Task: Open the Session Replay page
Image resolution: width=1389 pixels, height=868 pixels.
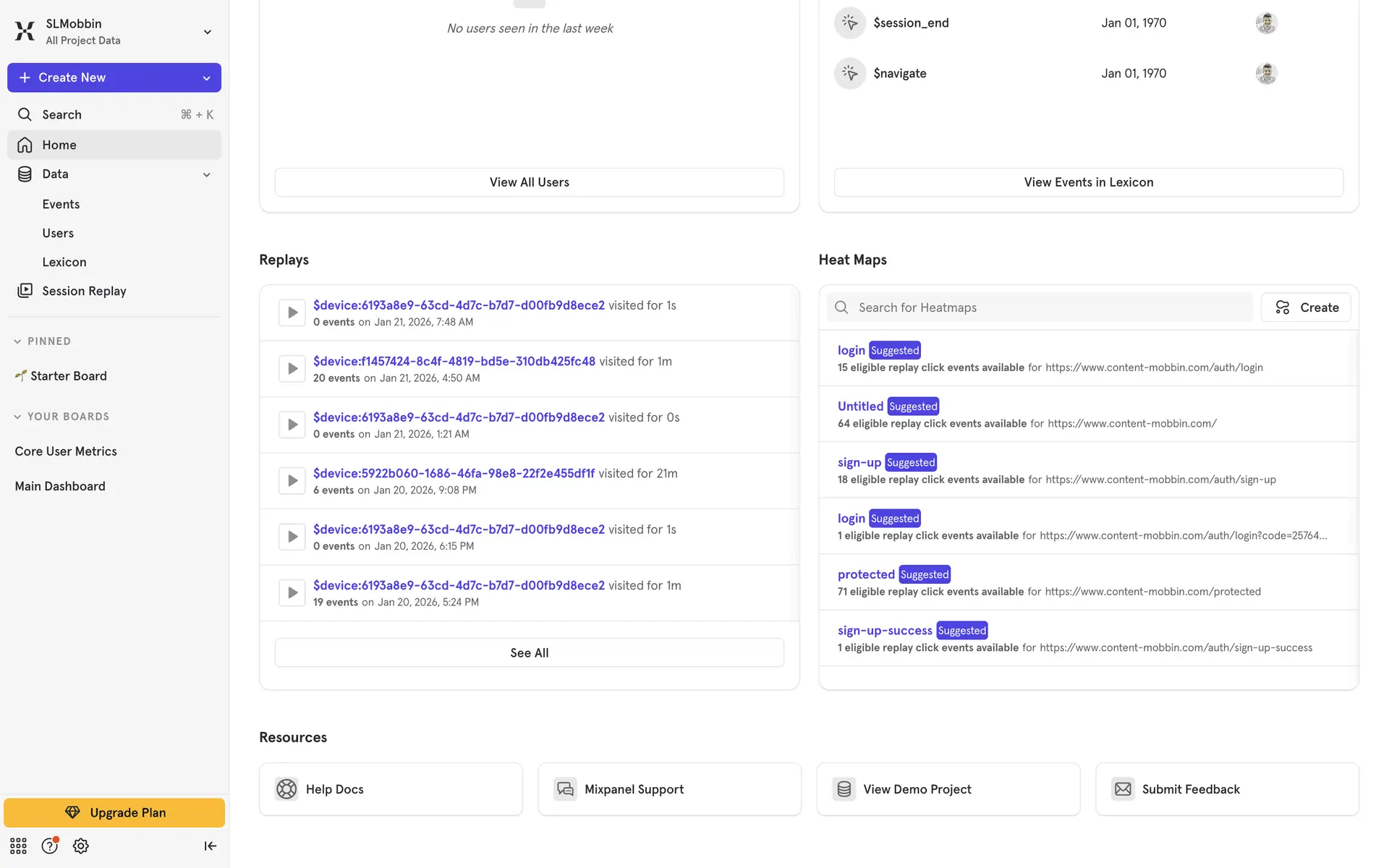Action: point(84,291)
